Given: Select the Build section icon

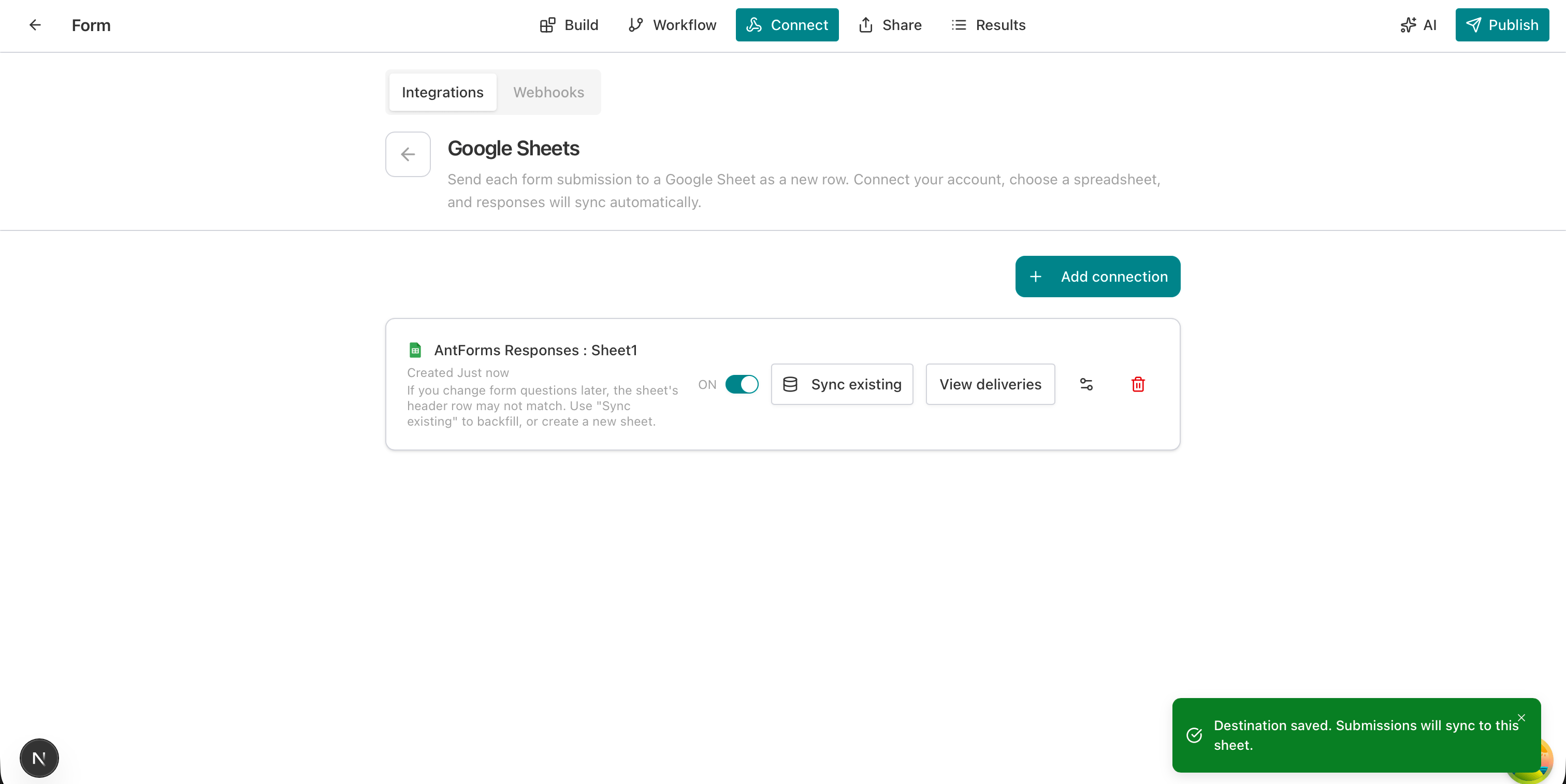Looking at the screenshot, I should [548, 25].
